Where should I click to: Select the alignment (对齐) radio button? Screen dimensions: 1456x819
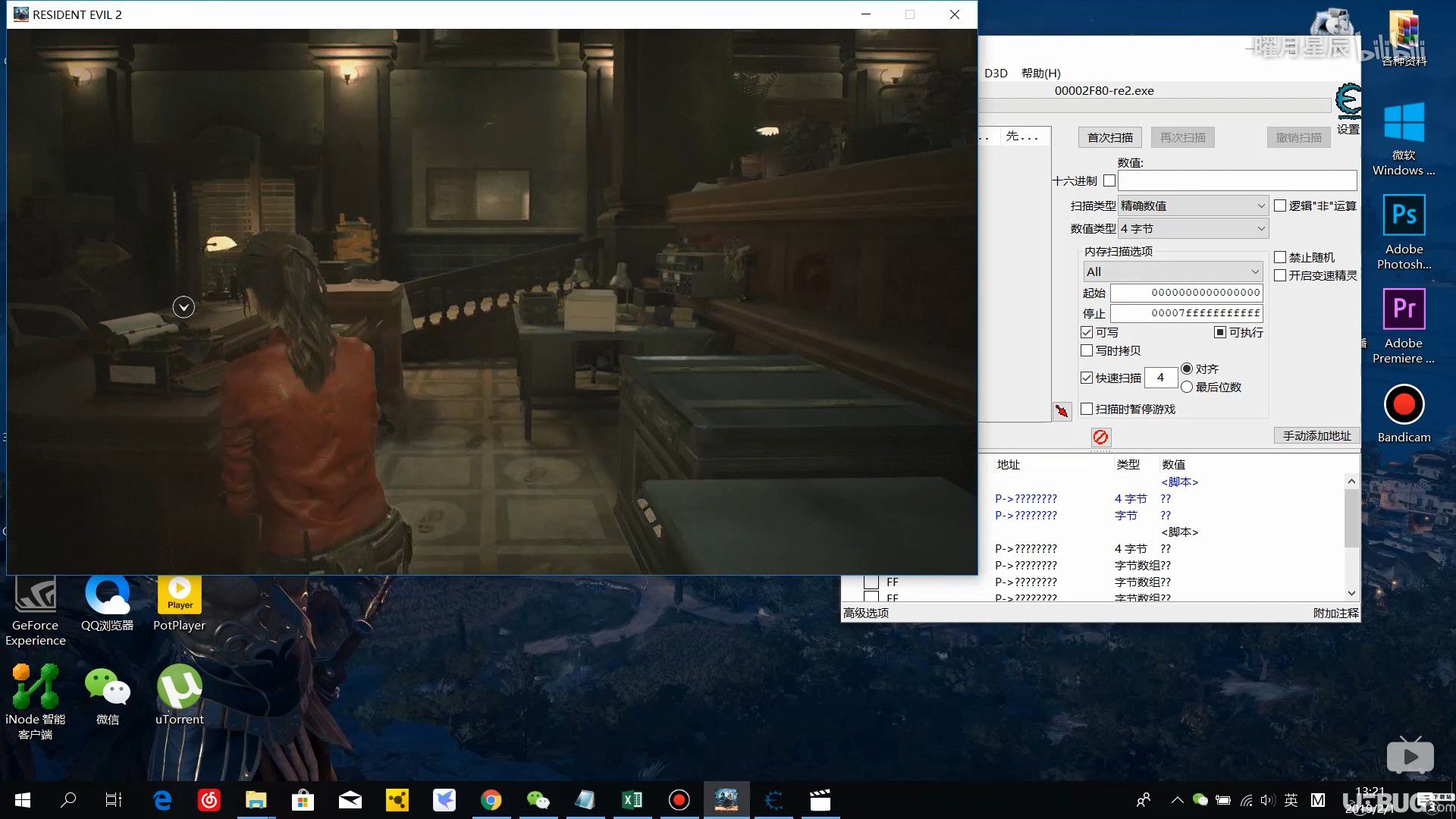[1187, 369]
